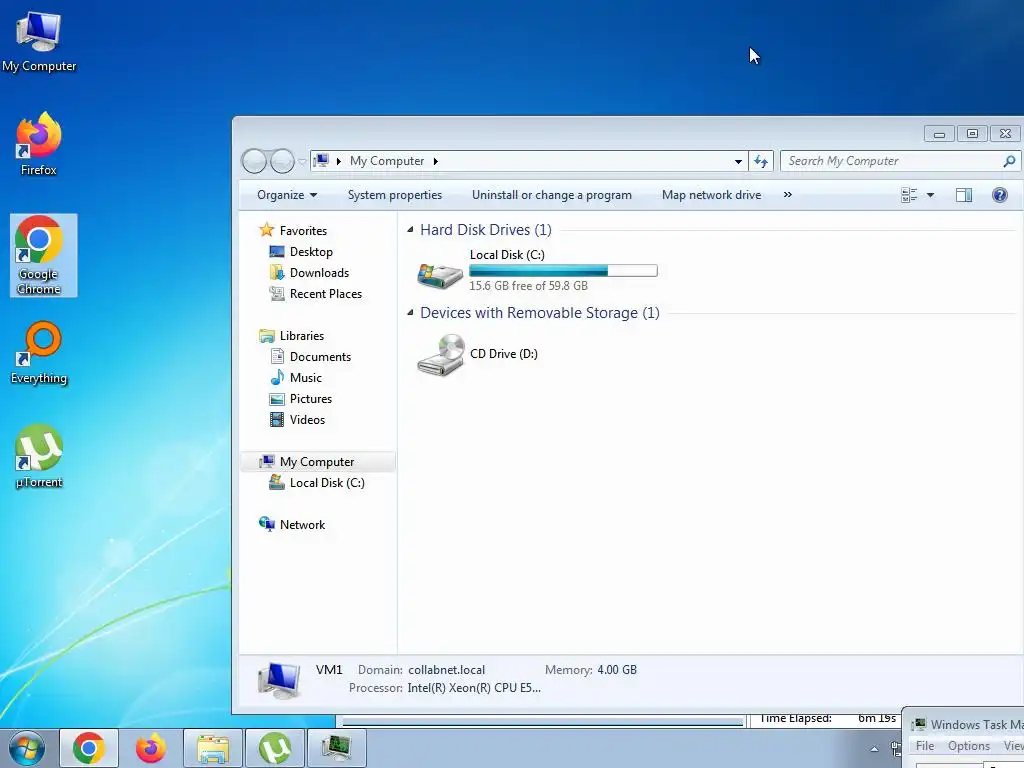The height and width of the screenshot is (768, 1024).
Task: Click the Local Disk (C:) usage bar
Action: 563,270
